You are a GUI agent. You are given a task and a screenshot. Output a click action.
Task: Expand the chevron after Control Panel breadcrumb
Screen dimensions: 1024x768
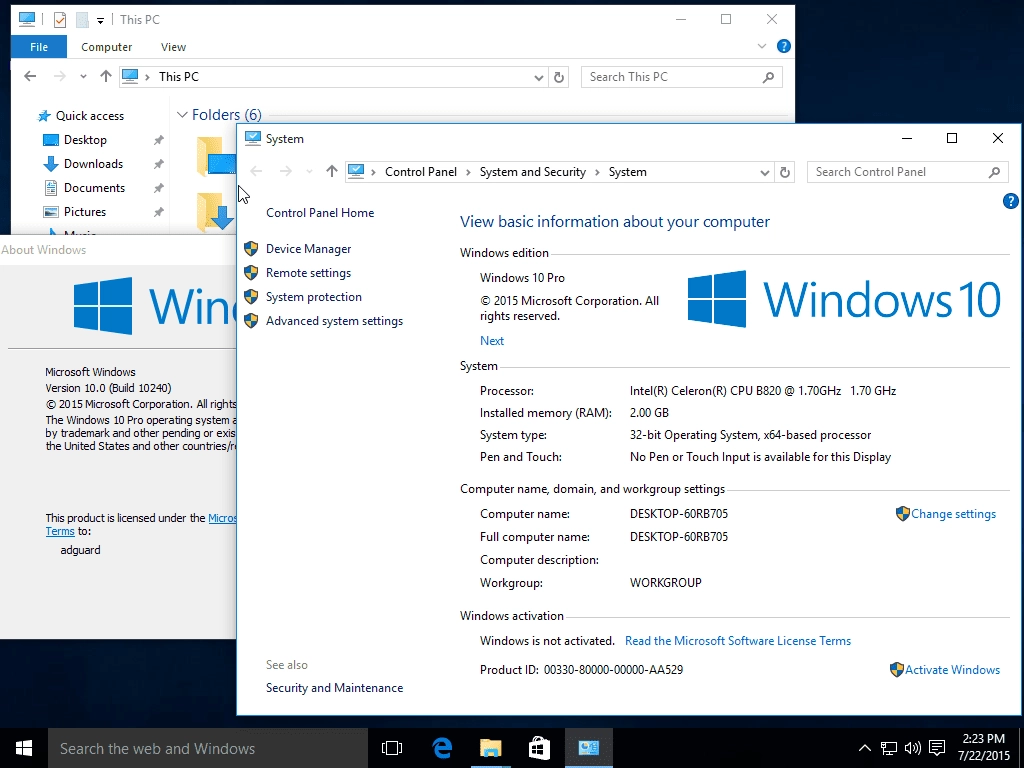point(468,172)
